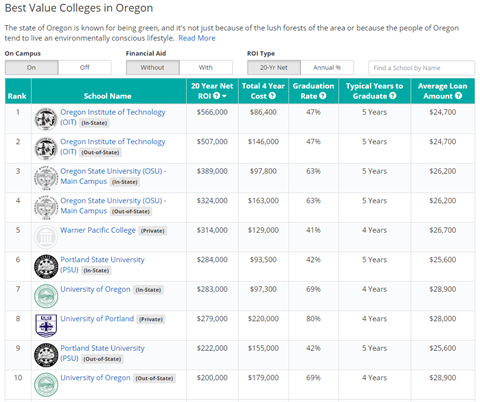Click the Portland State University In-State logo

46,267
